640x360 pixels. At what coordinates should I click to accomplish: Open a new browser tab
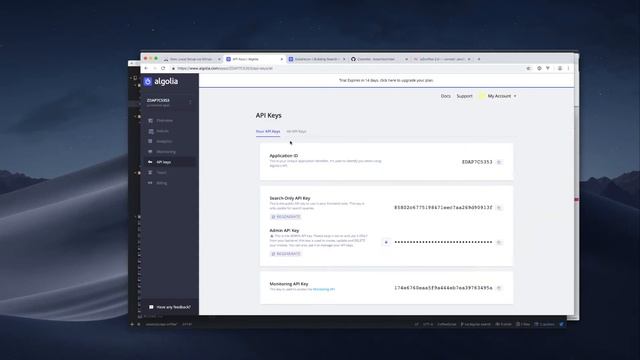coord(479,59)
